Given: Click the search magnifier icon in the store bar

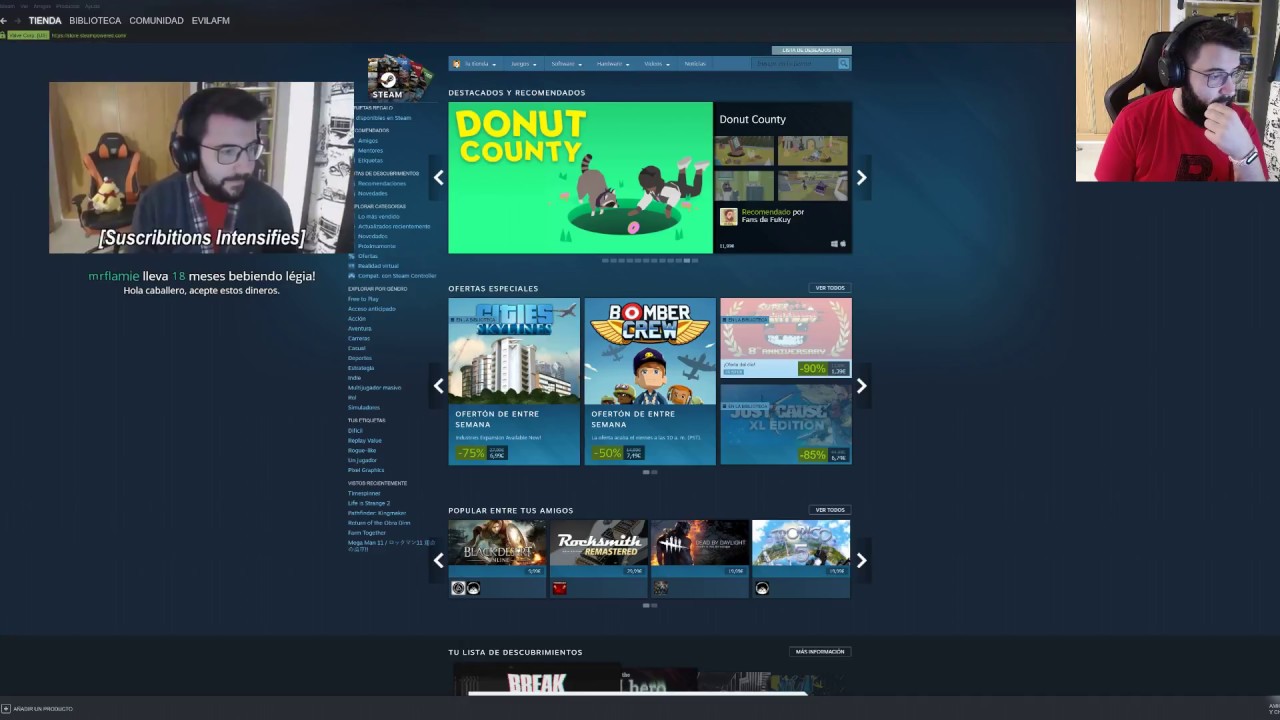Looking at the screenshot, I should pyautogui.click(x=844, y=63).
